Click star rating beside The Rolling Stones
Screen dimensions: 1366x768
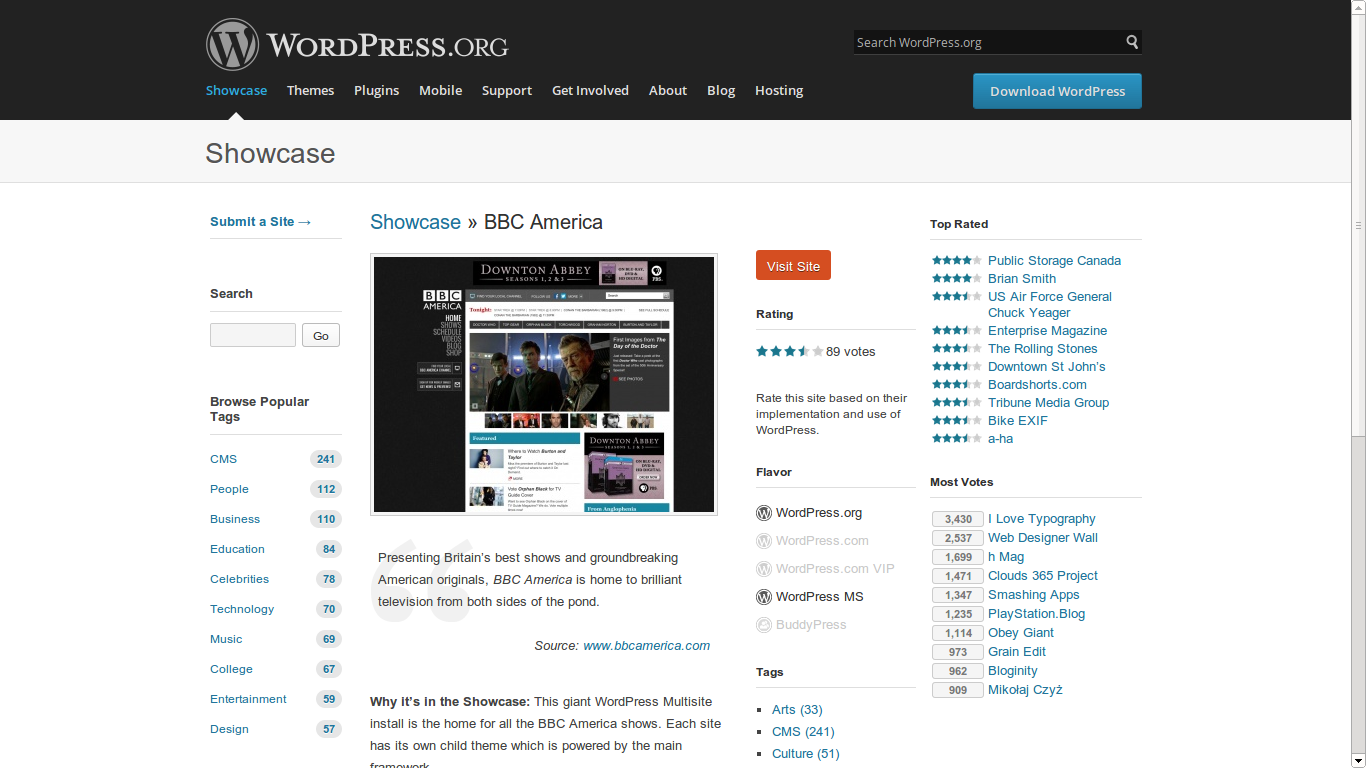(957, 348)
